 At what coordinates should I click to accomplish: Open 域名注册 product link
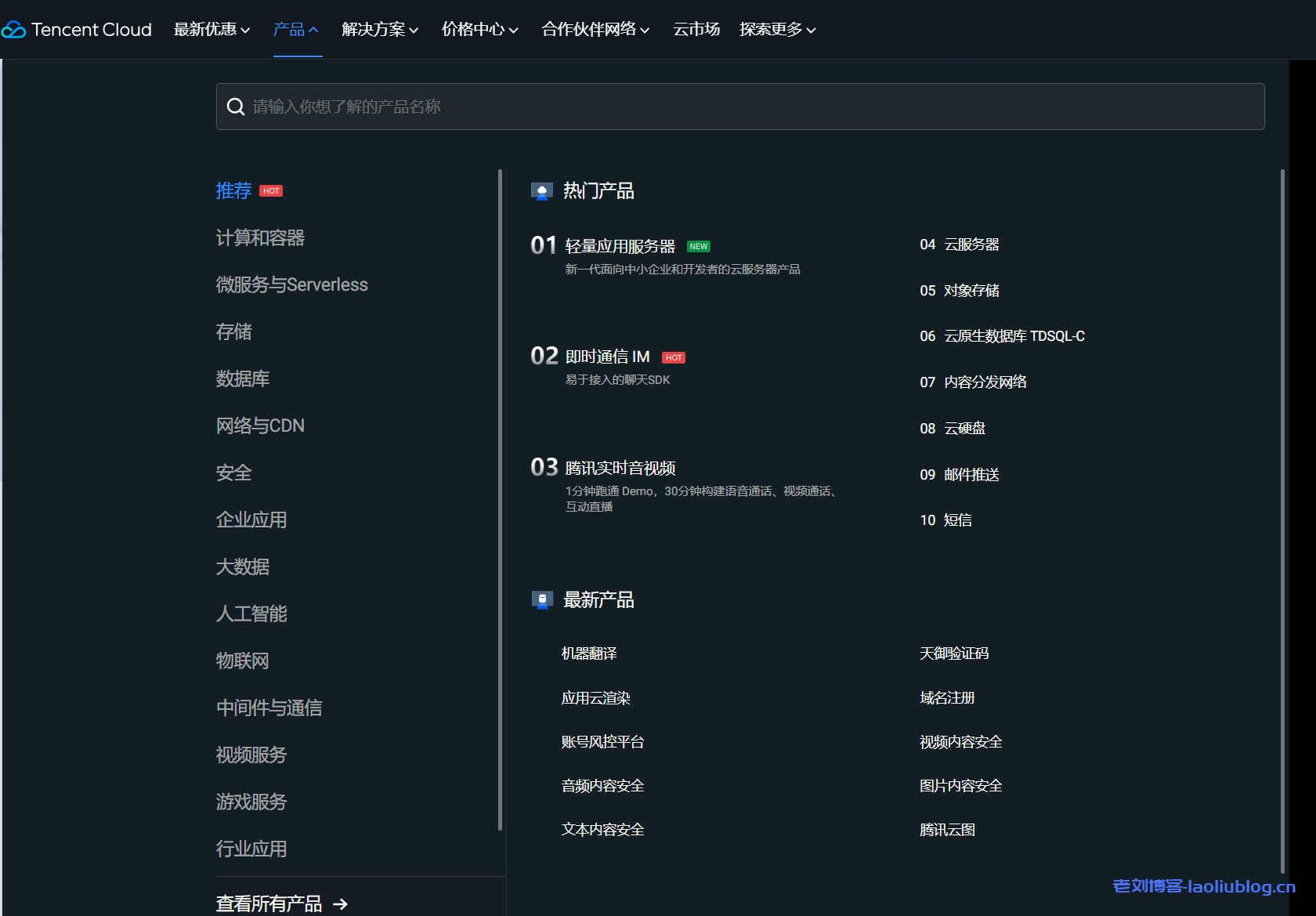point(947,698)
